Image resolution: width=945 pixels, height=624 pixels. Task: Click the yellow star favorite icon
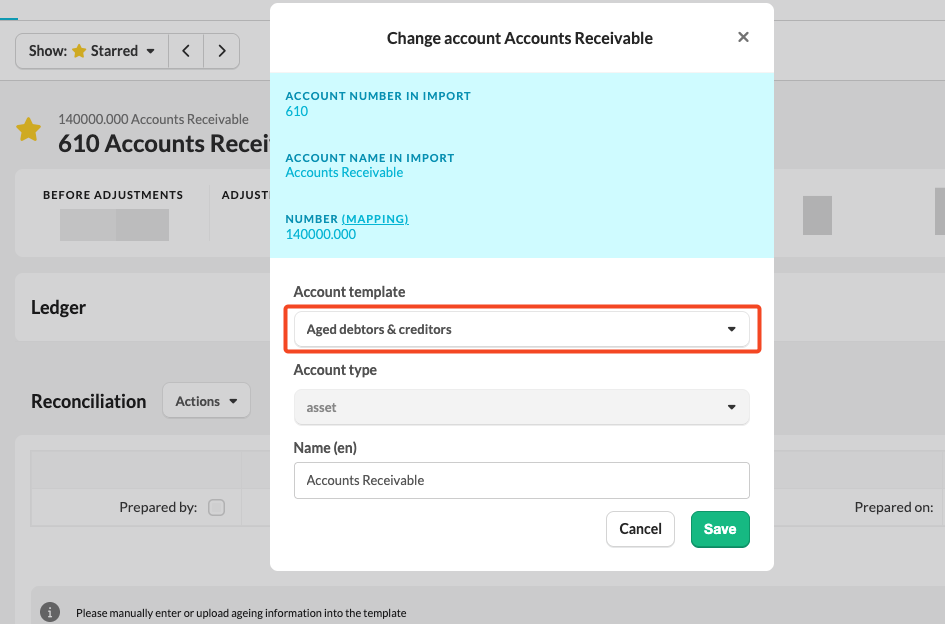pos(29,130)
